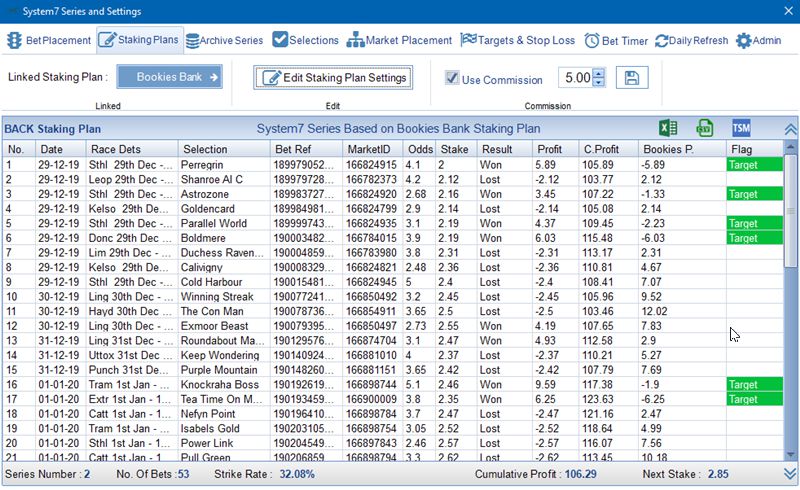Screen dimensions: 800x490
Task: Click the grid vertical scrollbar thumb
Action: point(791,210)
